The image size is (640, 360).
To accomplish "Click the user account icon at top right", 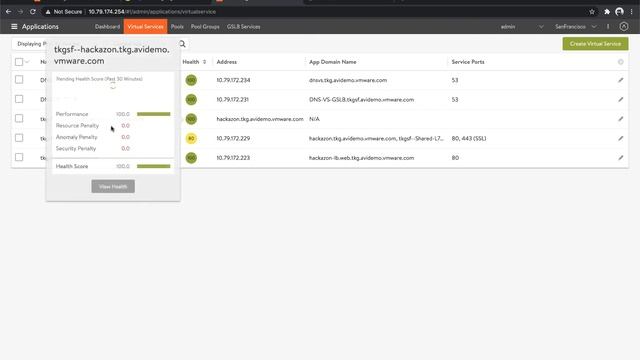I will tap(624, 27).
